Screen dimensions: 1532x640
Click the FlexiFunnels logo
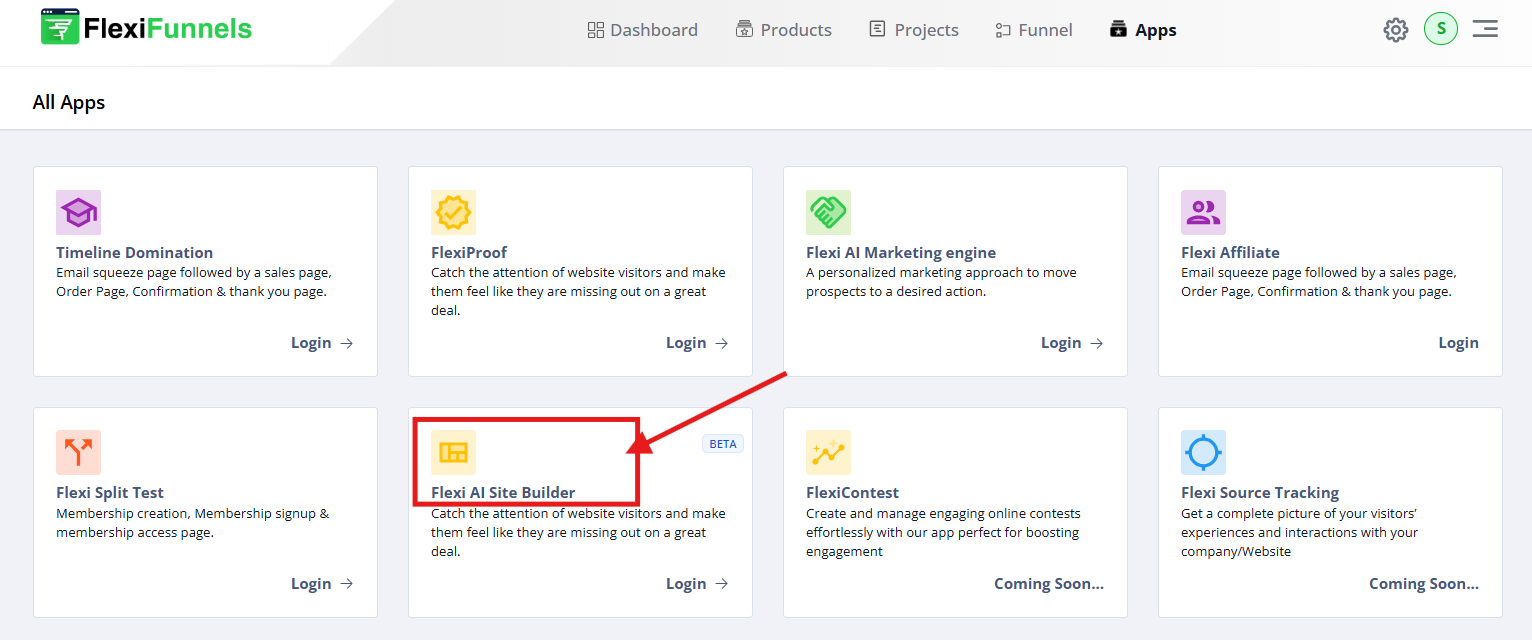pyautogui.click(x=146, y=28)
